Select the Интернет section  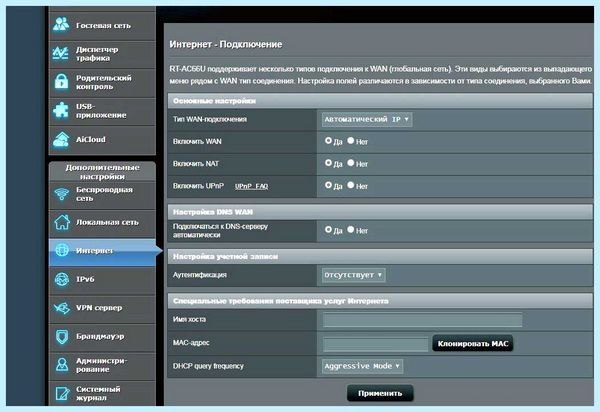tap(102, 251)
